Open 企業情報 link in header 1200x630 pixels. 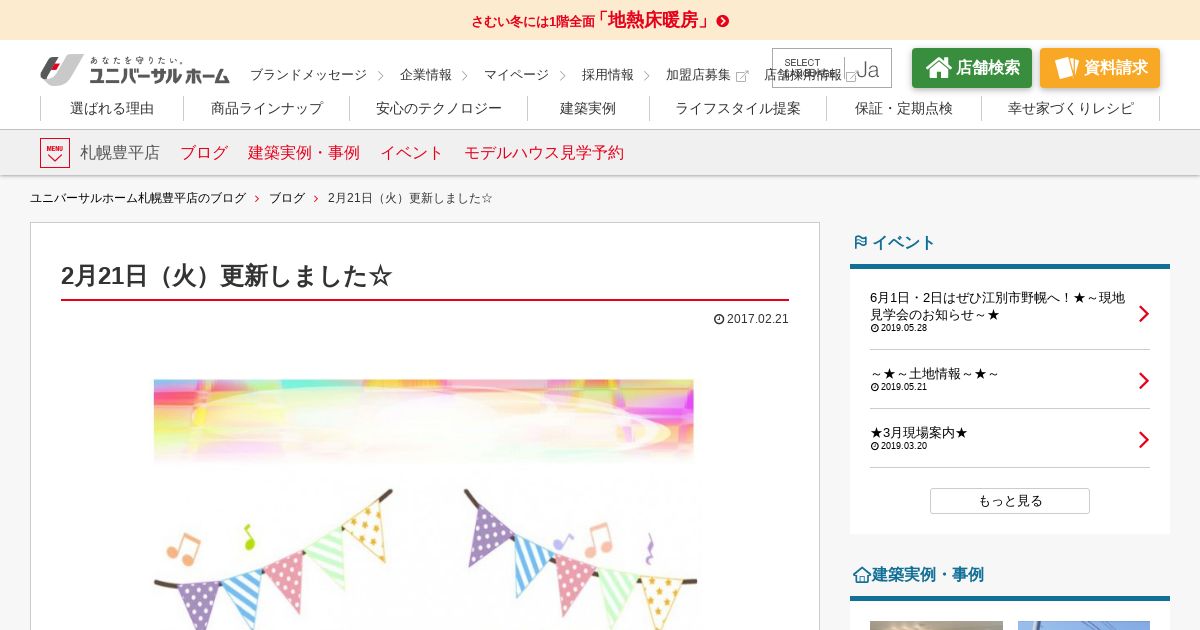click(426, 75)
